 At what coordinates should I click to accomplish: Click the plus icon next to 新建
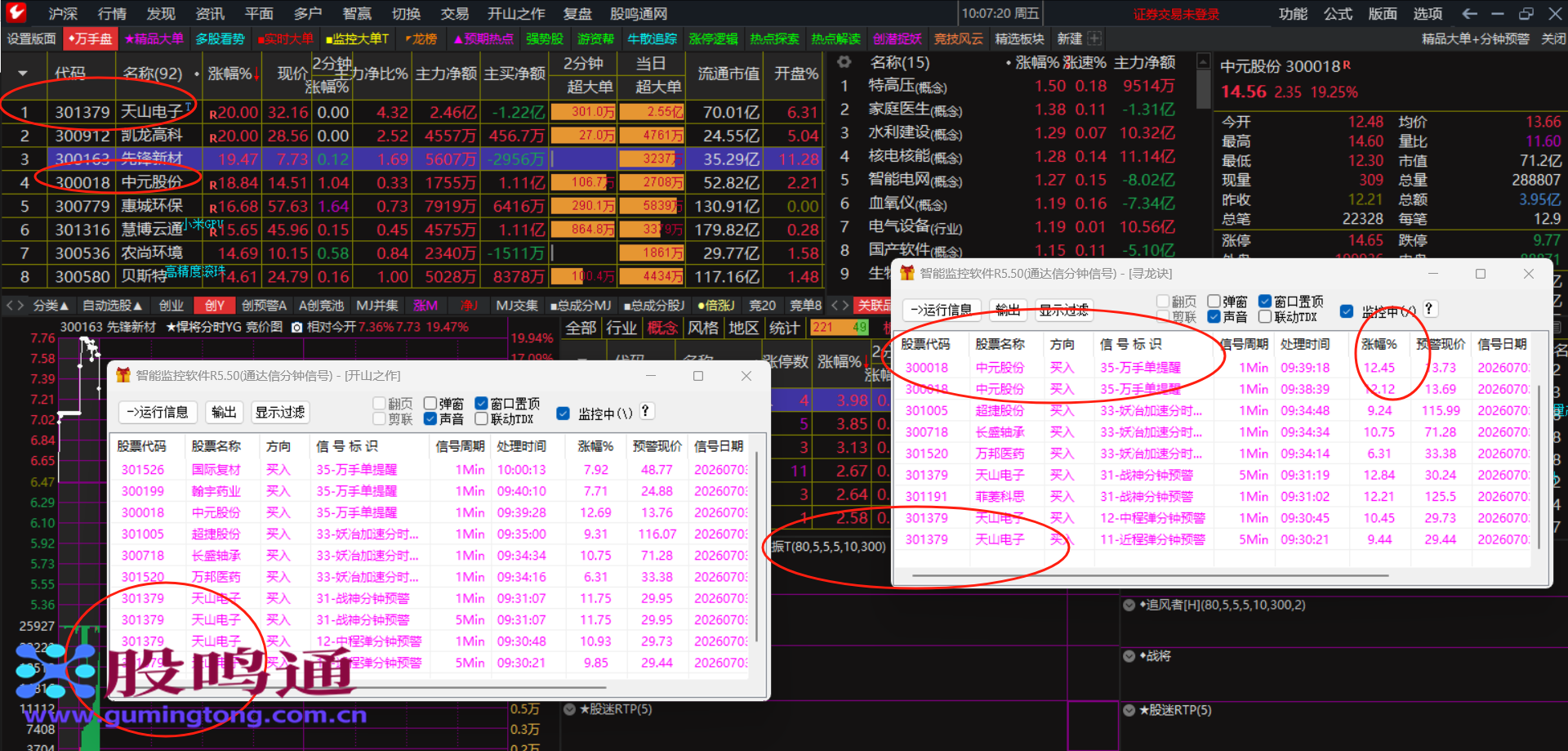point(1094,38)
